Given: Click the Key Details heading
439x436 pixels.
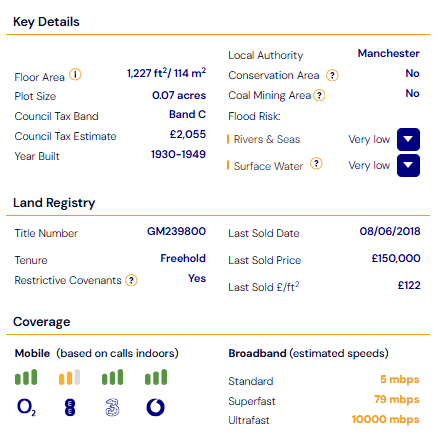Looking at the screenshot, I should click(46, 22).
